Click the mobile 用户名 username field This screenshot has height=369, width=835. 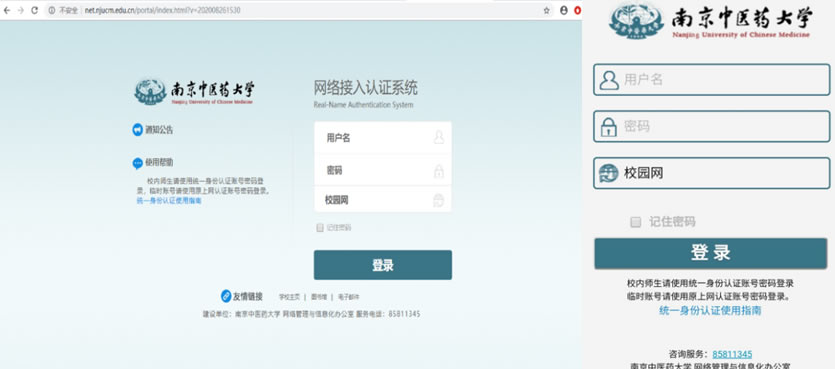(711, 80)
